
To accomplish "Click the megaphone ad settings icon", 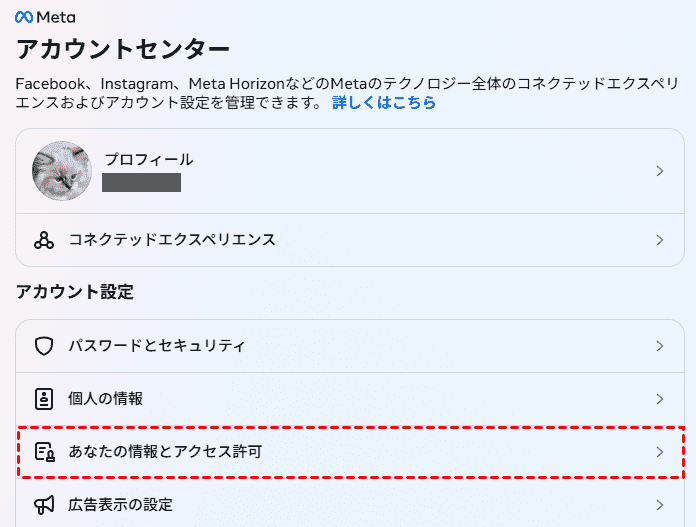I will click(43, 505).
